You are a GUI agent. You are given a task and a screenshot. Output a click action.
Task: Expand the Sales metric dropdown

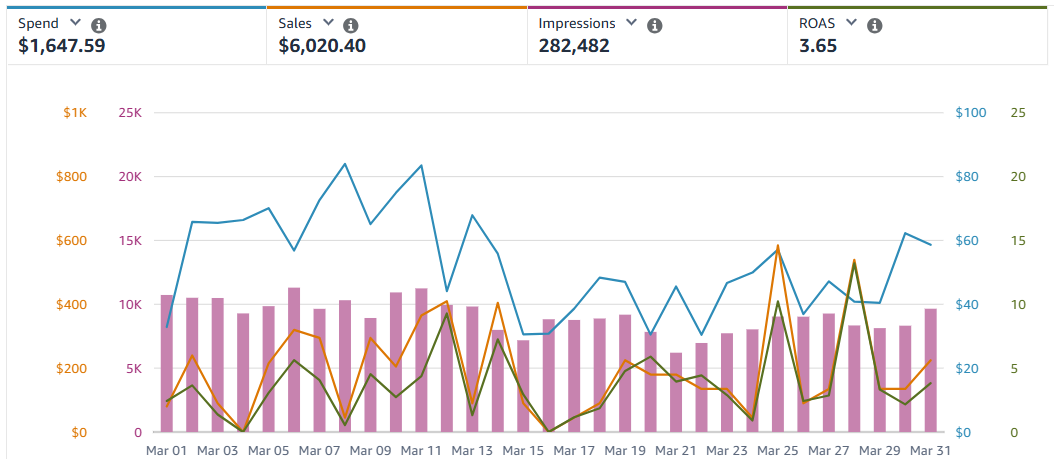[x=329, y=23]
